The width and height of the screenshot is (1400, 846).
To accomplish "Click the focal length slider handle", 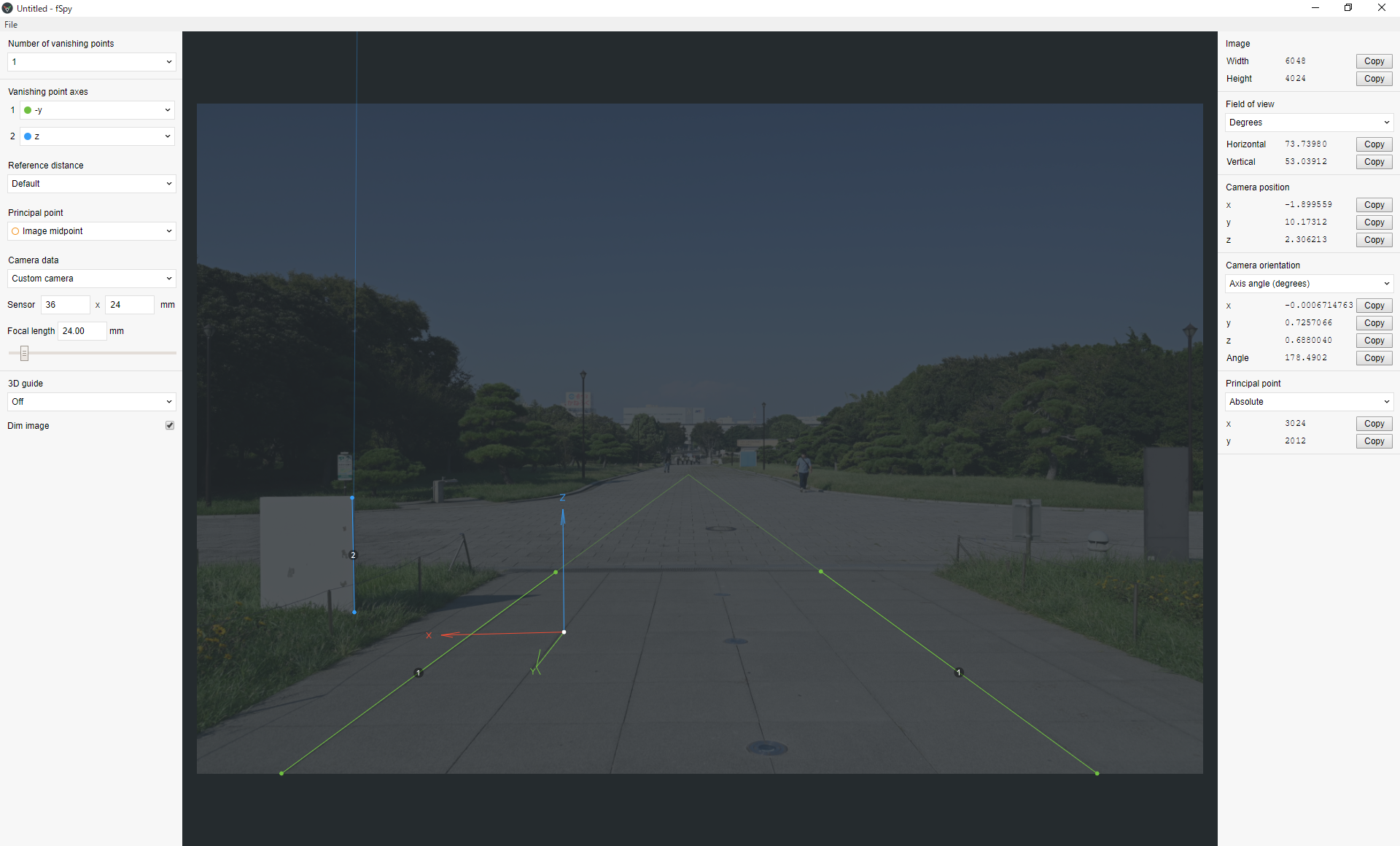I will point(24,354).
